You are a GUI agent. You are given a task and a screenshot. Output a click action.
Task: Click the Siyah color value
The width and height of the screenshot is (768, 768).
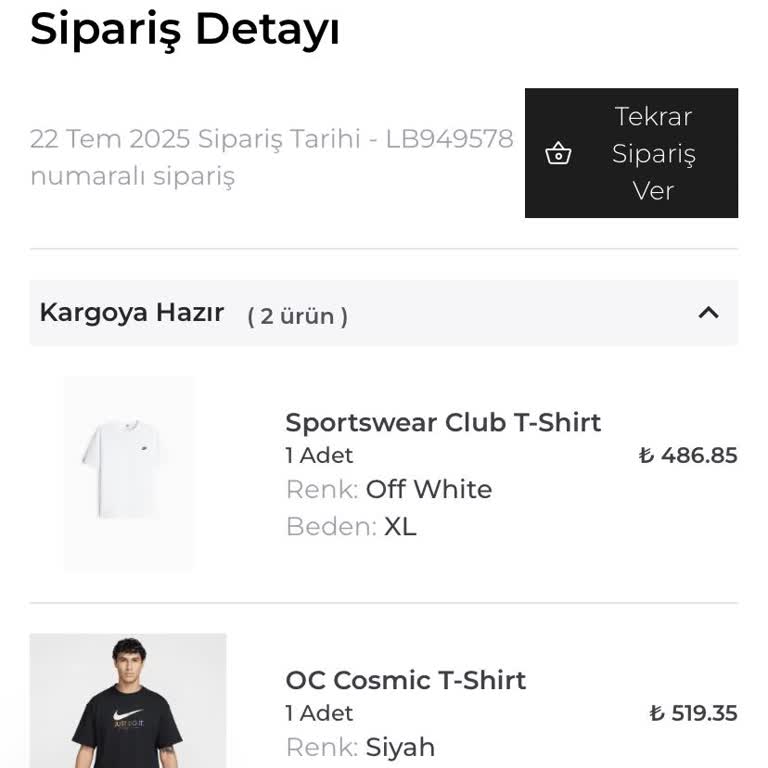[x=400, y=747]
